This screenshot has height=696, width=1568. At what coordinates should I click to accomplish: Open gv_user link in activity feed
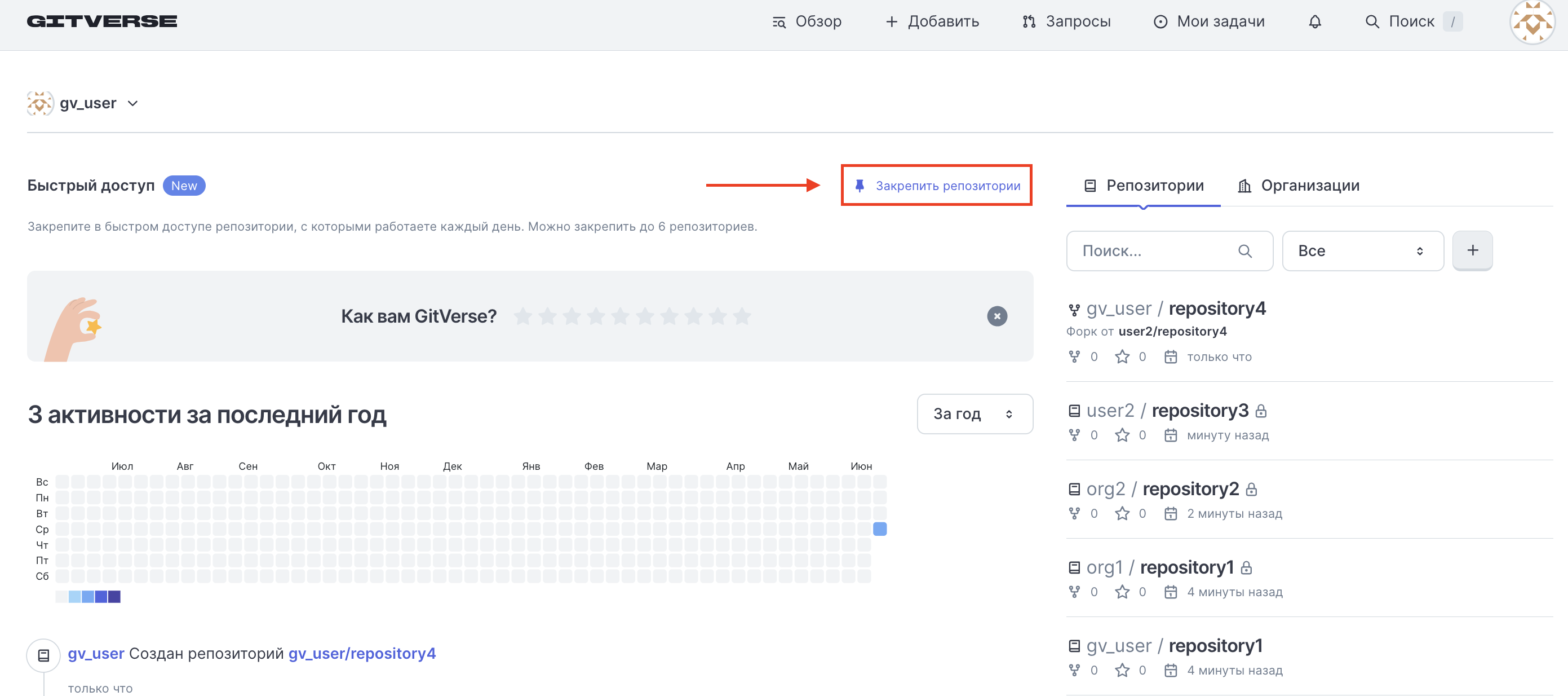tap(96, 653)
